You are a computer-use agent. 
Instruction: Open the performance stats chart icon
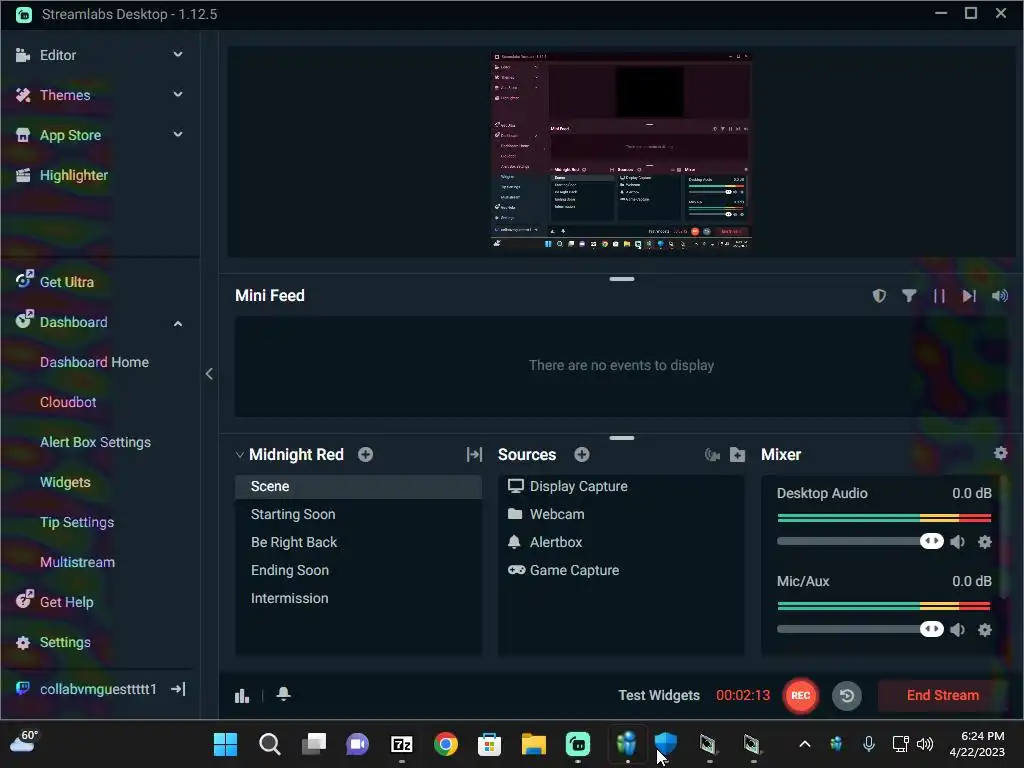pyautogui.click(x=242, y=696)
